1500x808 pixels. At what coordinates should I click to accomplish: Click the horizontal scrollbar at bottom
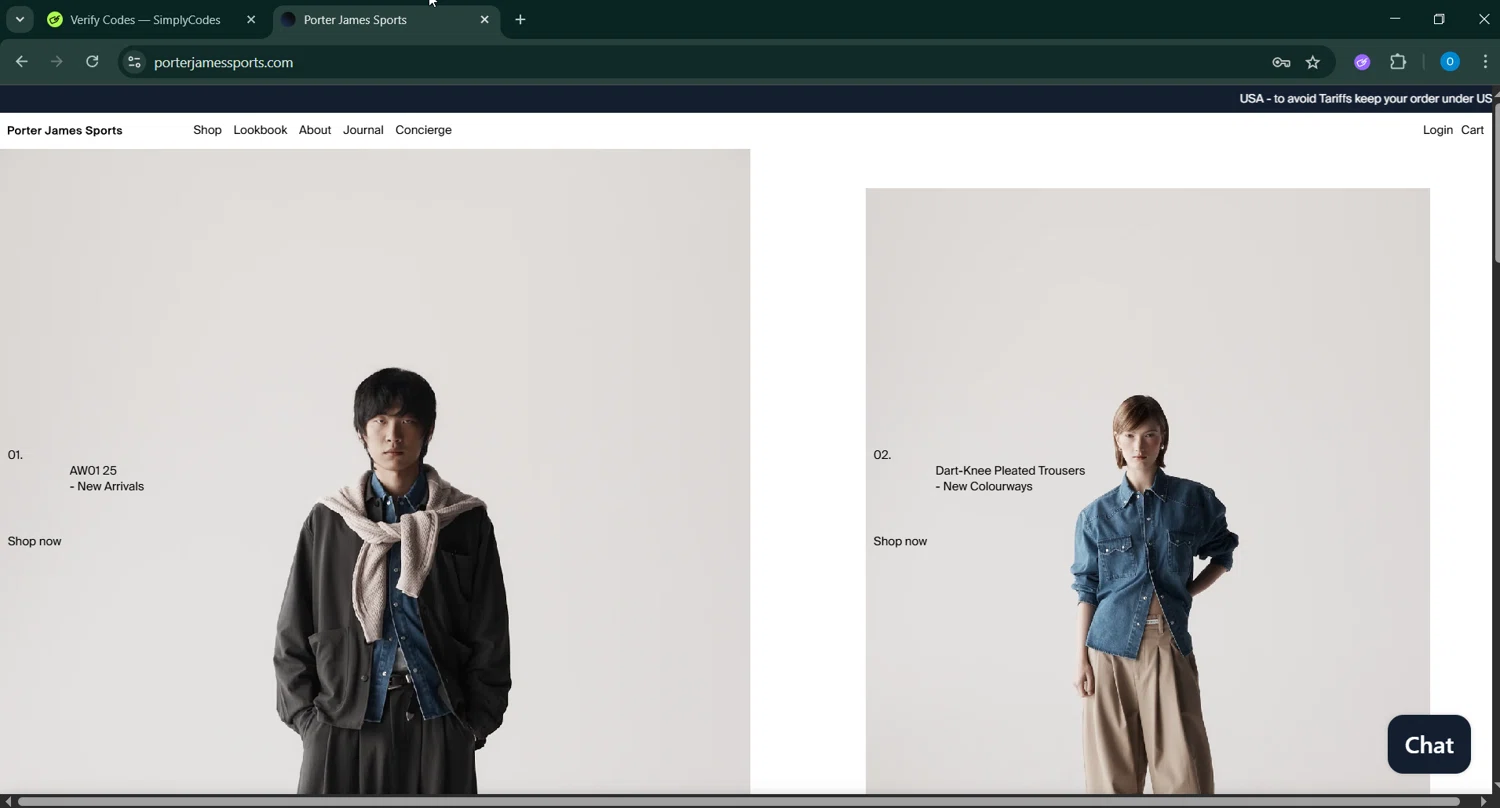(740, 801)
